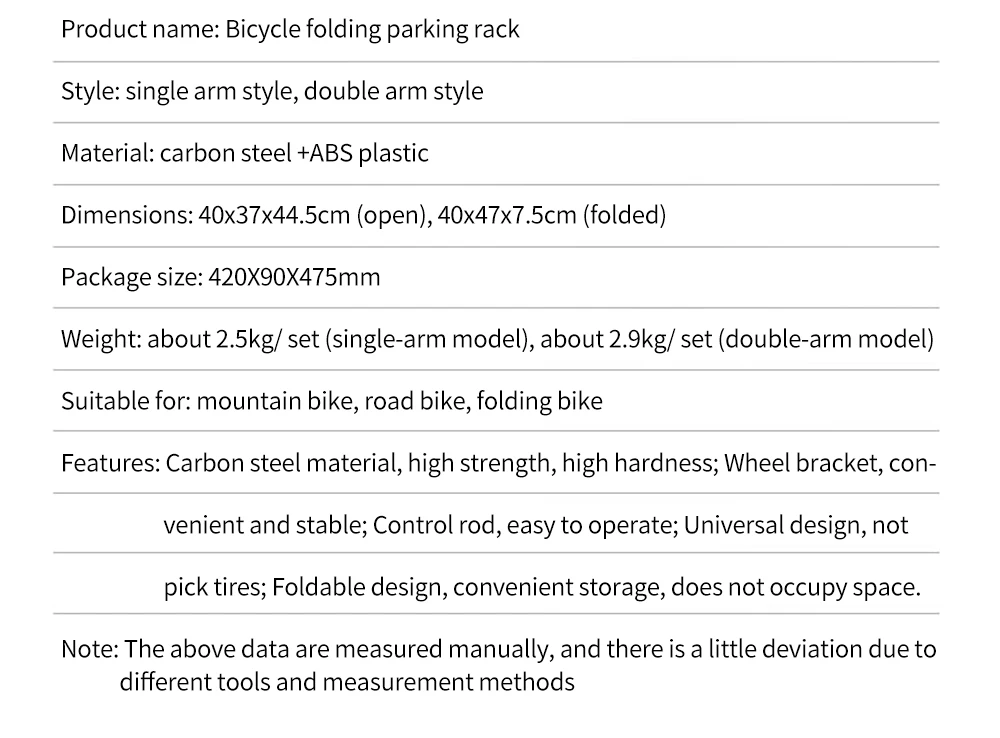The image size is (1000, 738).
Task: Click the 'Suitable for: mountain bike' row
Action: coord(207,401)
